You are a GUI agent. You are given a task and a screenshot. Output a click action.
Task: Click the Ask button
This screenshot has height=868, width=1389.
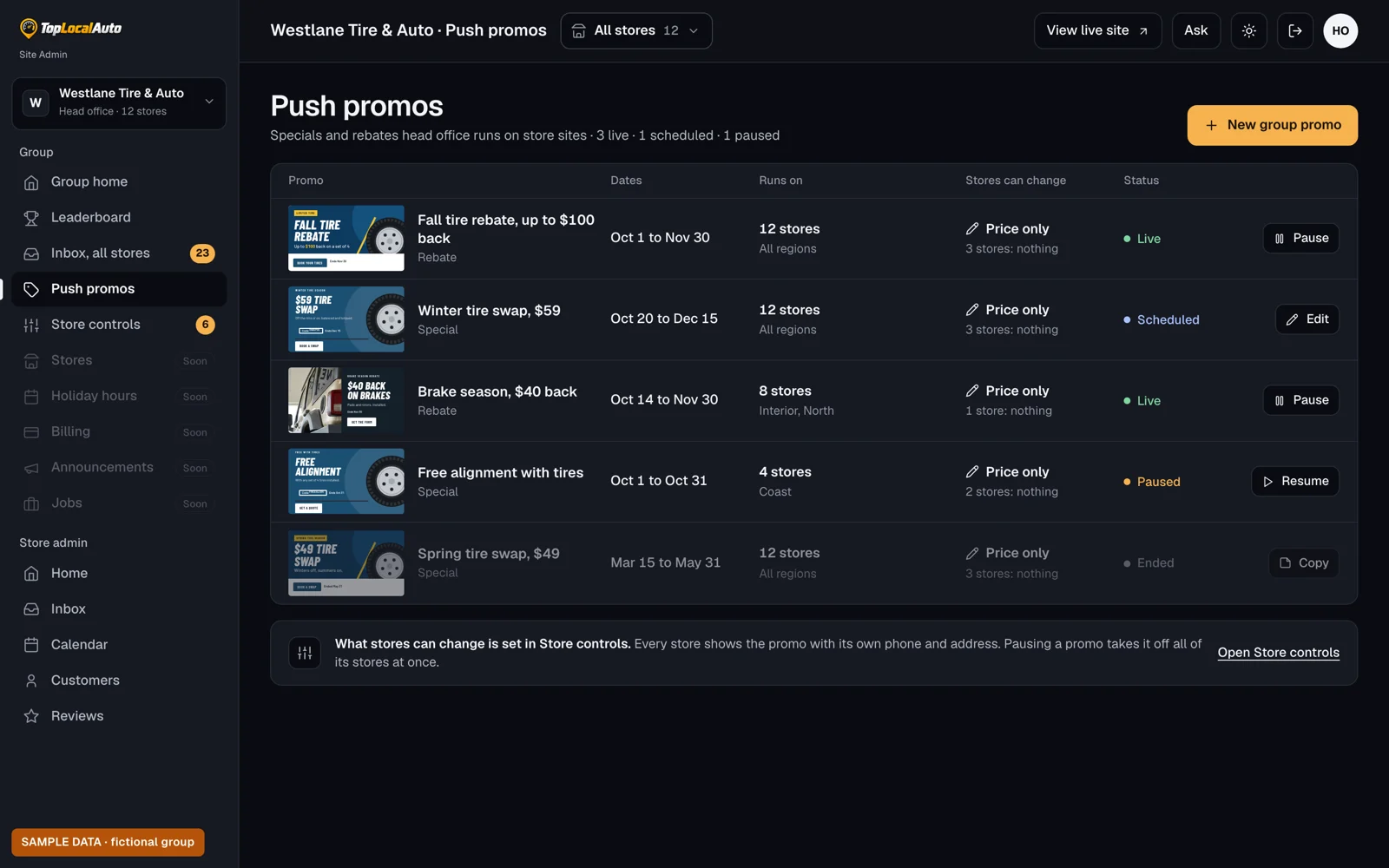click(x=1195, y=30)
